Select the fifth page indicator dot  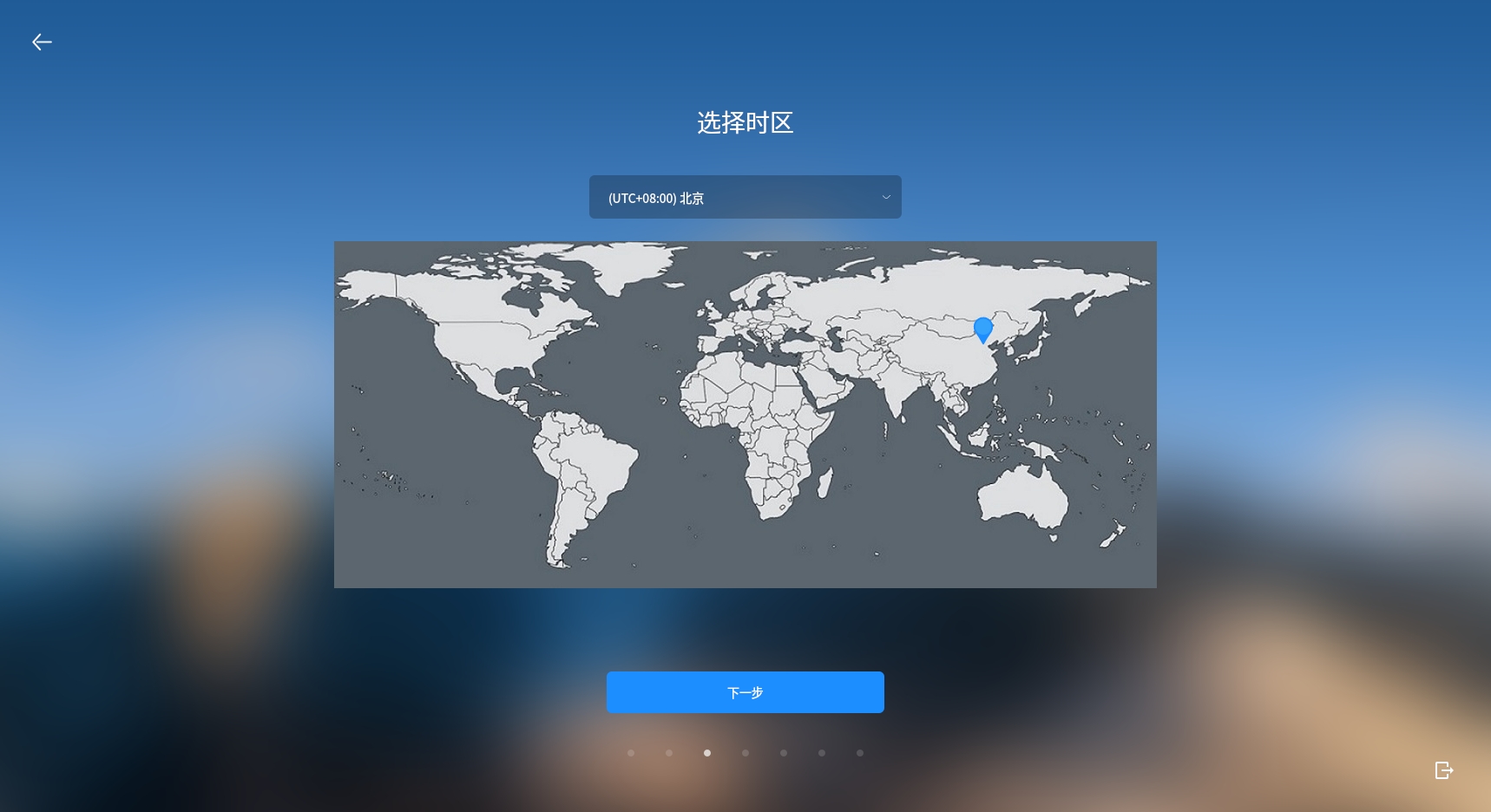tap(784, 753)
